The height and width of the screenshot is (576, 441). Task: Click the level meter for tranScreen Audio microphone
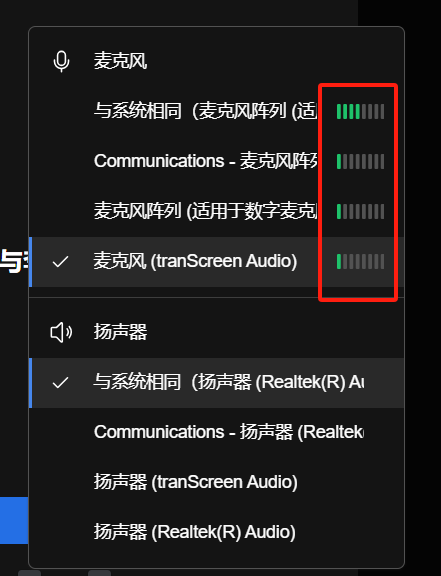coord(361,262)
